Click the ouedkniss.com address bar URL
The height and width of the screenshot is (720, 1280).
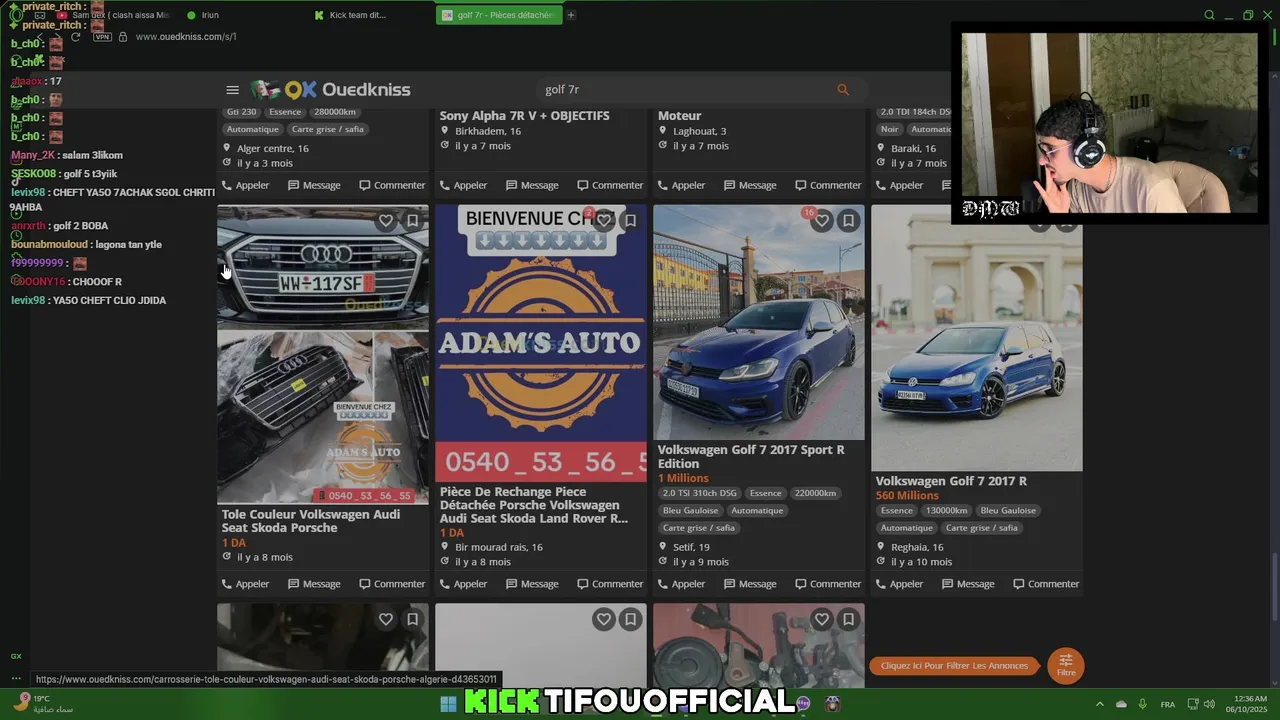[x=186, y=37]
